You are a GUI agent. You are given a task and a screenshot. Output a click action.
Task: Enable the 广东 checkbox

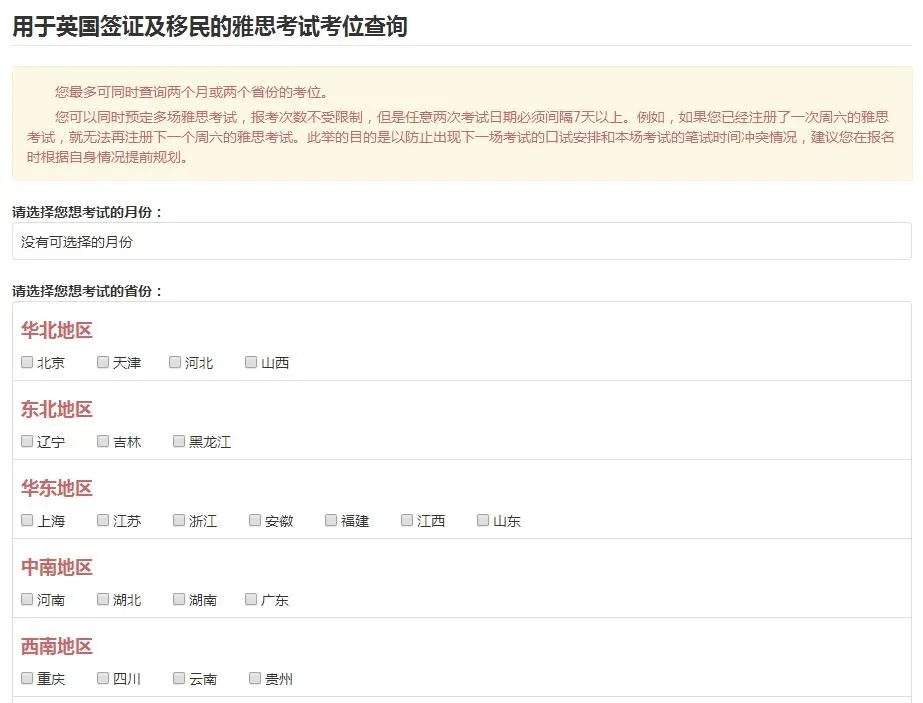click(251, 599)
